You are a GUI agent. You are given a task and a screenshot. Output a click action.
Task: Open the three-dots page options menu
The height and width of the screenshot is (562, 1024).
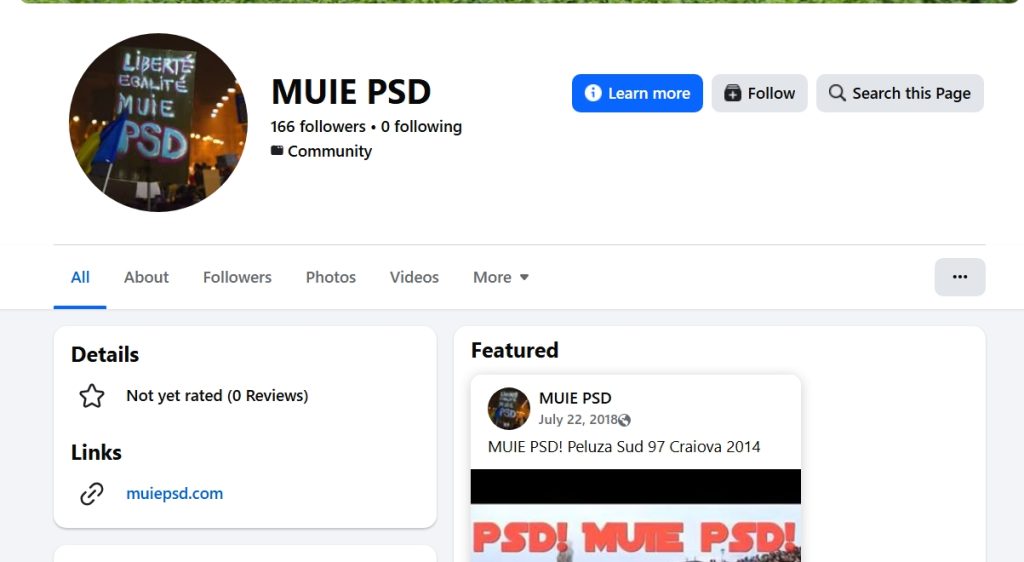click(x=959, y=277)
